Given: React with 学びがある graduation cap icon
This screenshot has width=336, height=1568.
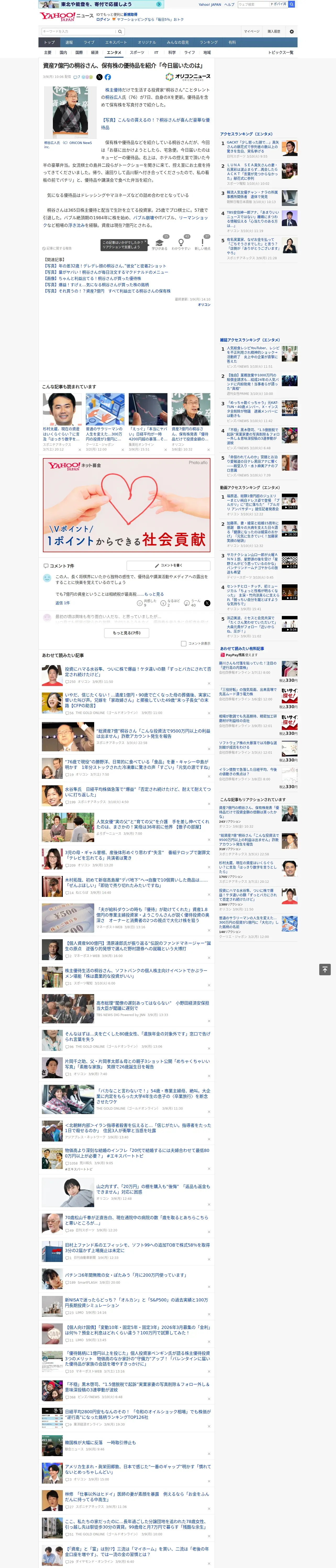Looking at the screenshot, I should tap(159, 244).
